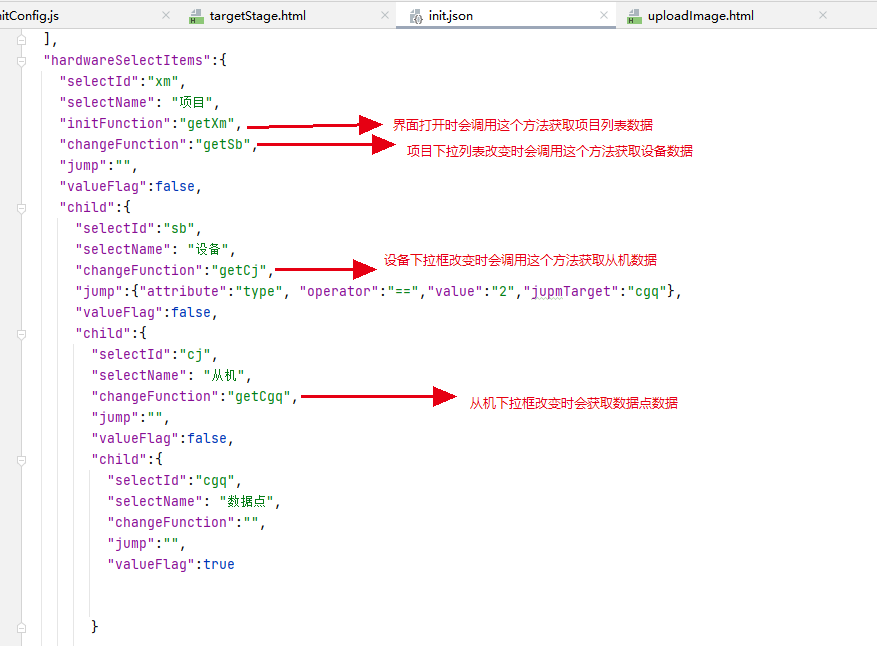Close the uploadImage.html tab
877x646 pixels.
coord(823,16)
